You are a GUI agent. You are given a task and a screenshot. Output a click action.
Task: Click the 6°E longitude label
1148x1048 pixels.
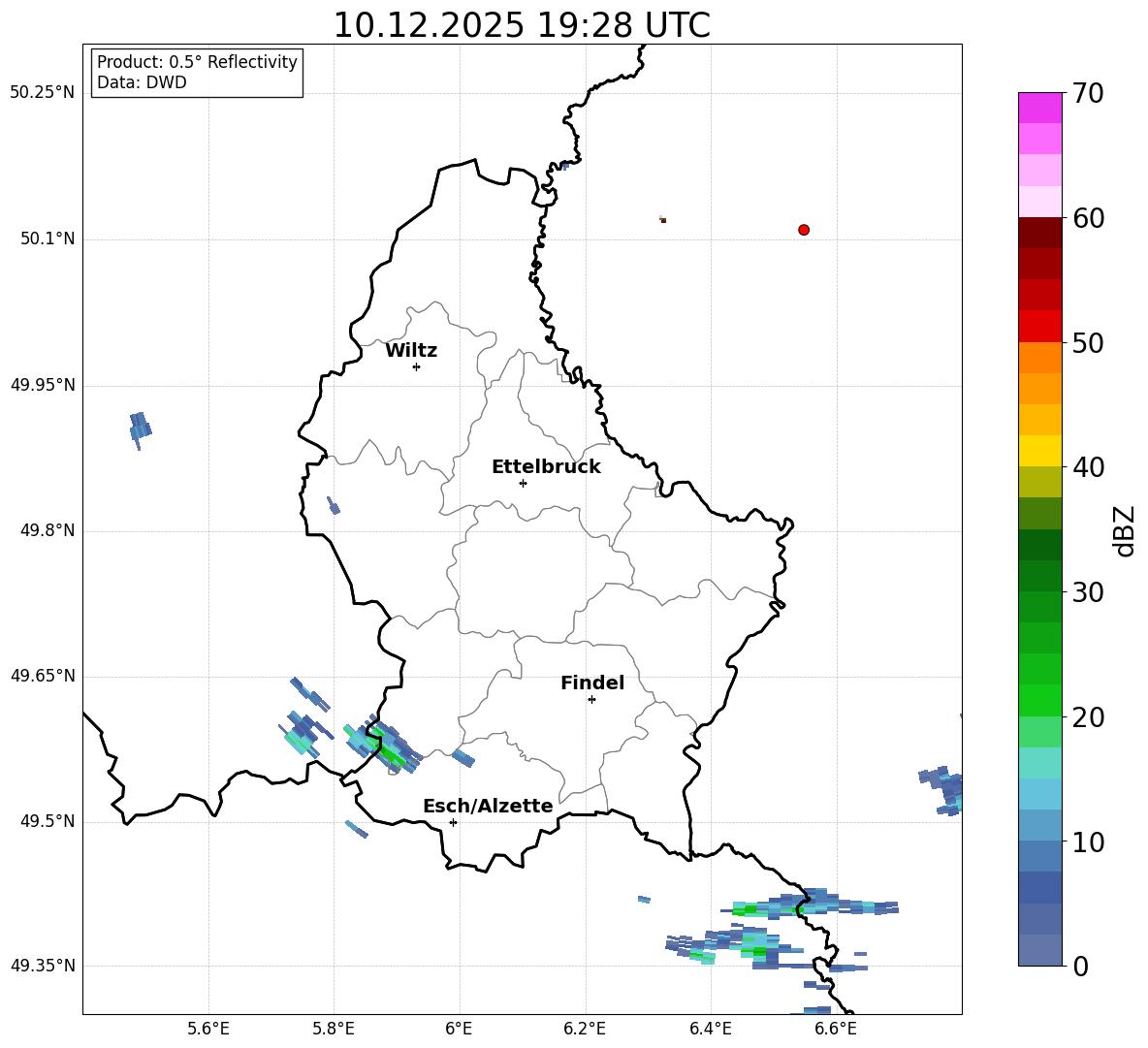(x=460, y=1029)
